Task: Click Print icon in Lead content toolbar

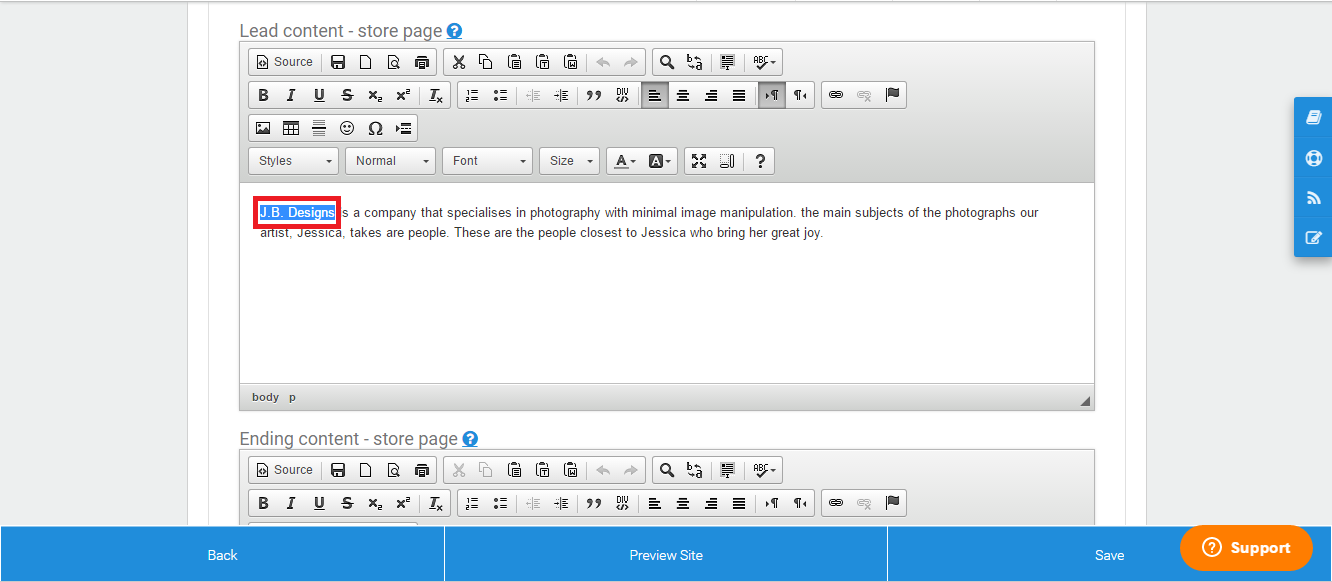Action: [x=422, y=62]
